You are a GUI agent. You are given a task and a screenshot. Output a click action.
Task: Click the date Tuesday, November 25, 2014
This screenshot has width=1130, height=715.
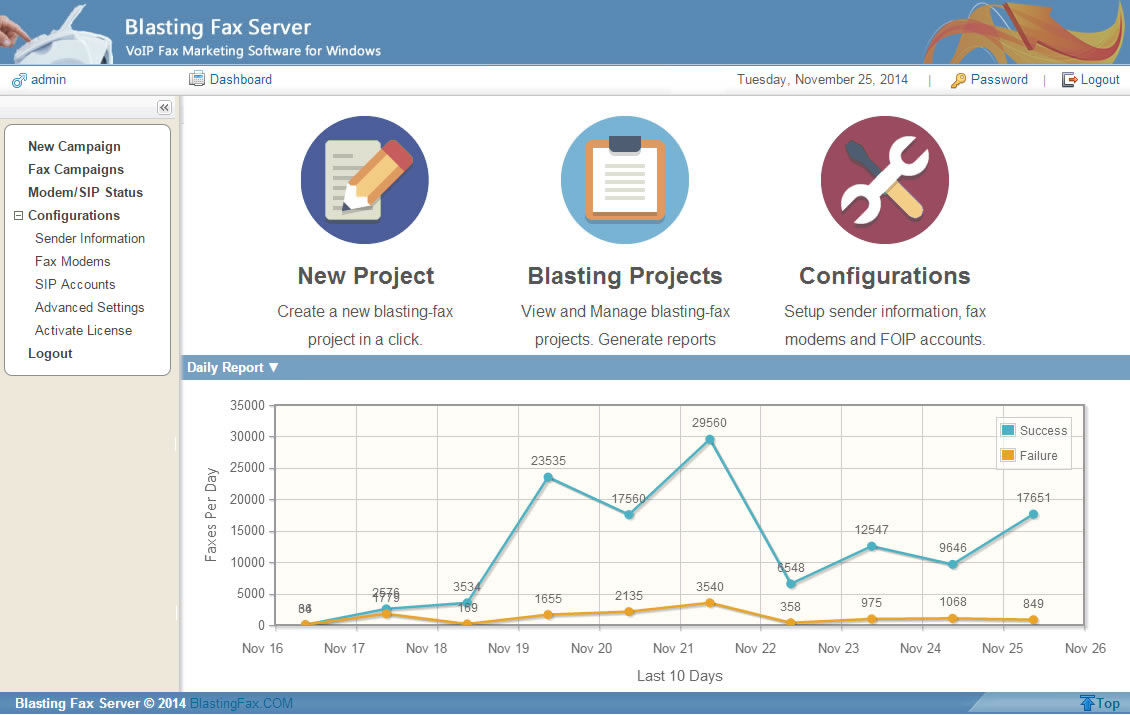tap(822, 79)
